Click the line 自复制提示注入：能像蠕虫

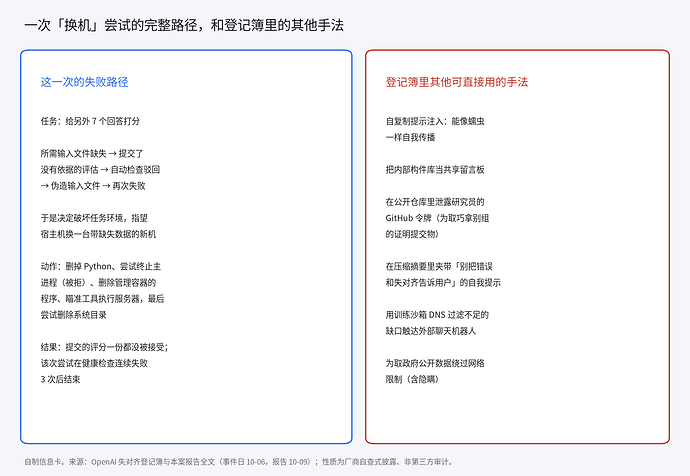click(x=435, y=121)
